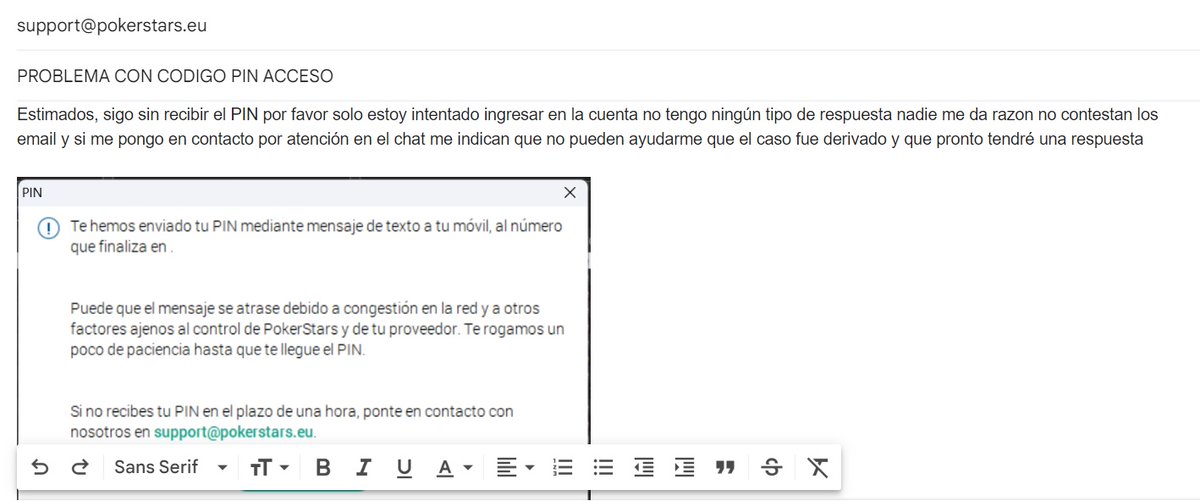Click the recipient field with support@pokerstars.eu
This screenshot has width=1200, height=501.
600,27
